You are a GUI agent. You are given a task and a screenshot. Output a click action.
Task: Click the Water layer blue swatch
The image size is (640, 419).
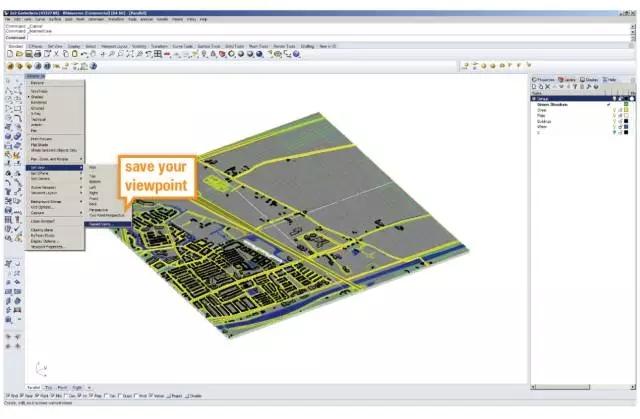click(626, 126)
